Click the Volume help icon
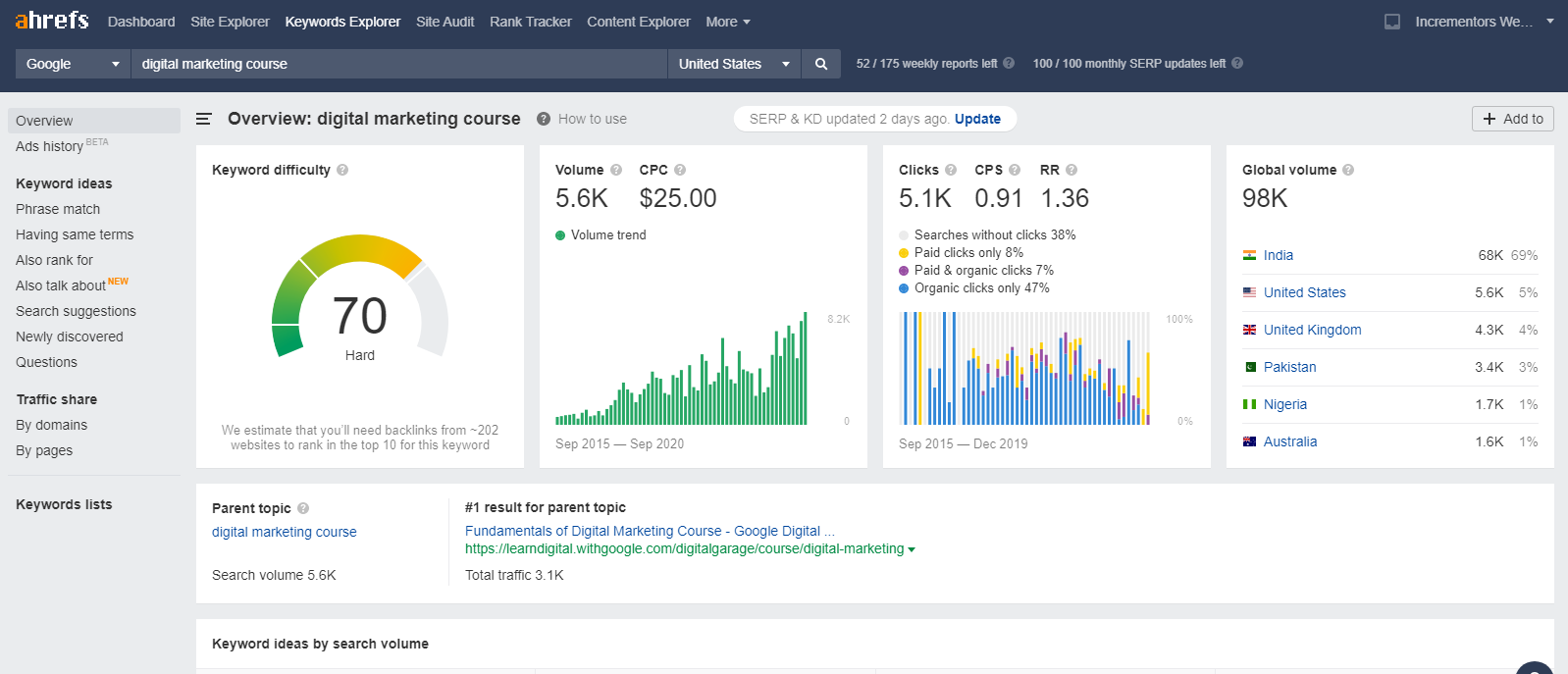 616,170
